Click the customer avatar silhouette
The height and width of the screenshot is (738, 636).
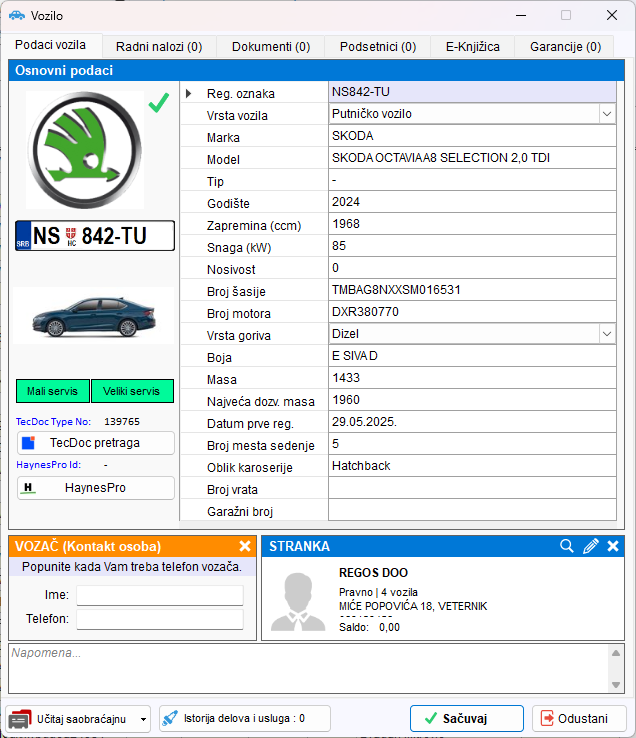point(298,602)
